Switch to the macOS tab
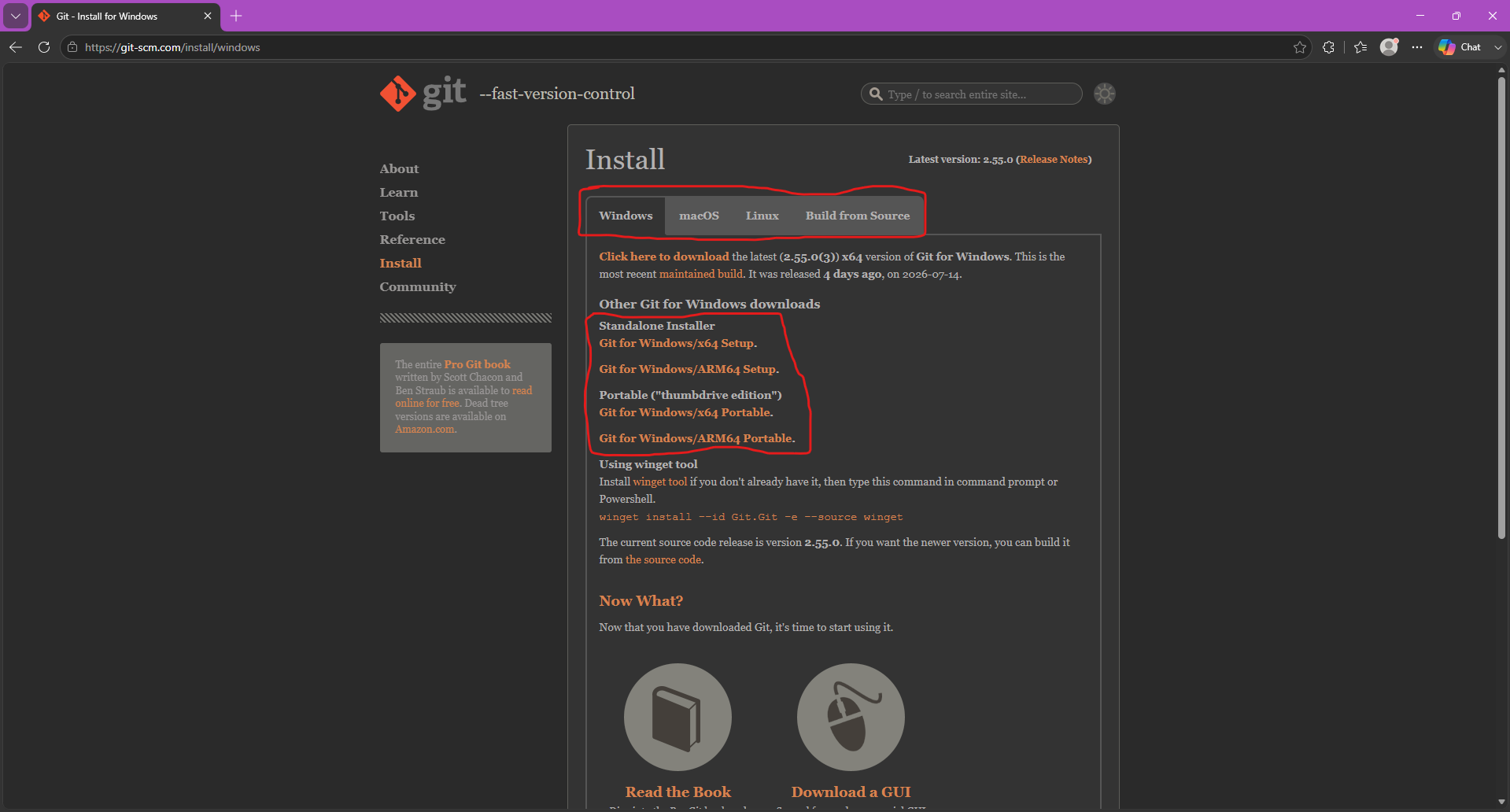The width and height of the screenshot is (1510, 812). [x=699, y=216]
